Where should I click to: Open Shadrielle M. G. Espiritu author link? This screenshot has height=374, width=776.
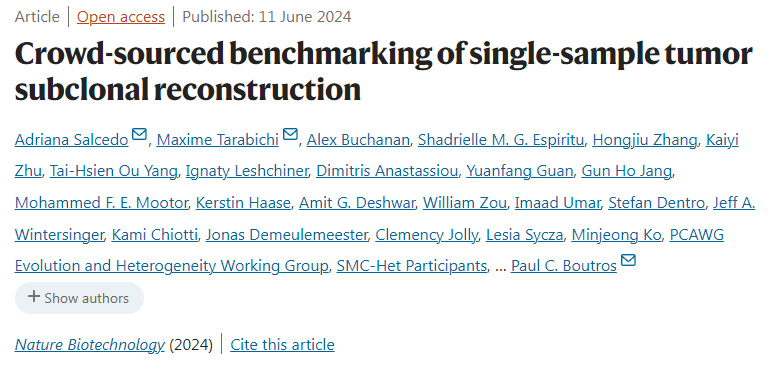501,140
